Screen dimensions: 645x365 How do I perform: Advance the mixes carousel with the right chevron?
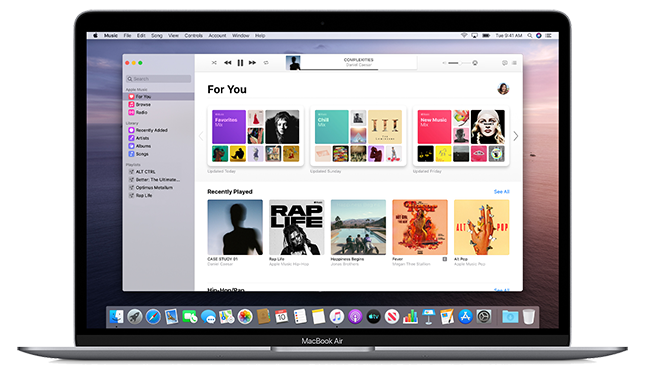pos(516,136)
